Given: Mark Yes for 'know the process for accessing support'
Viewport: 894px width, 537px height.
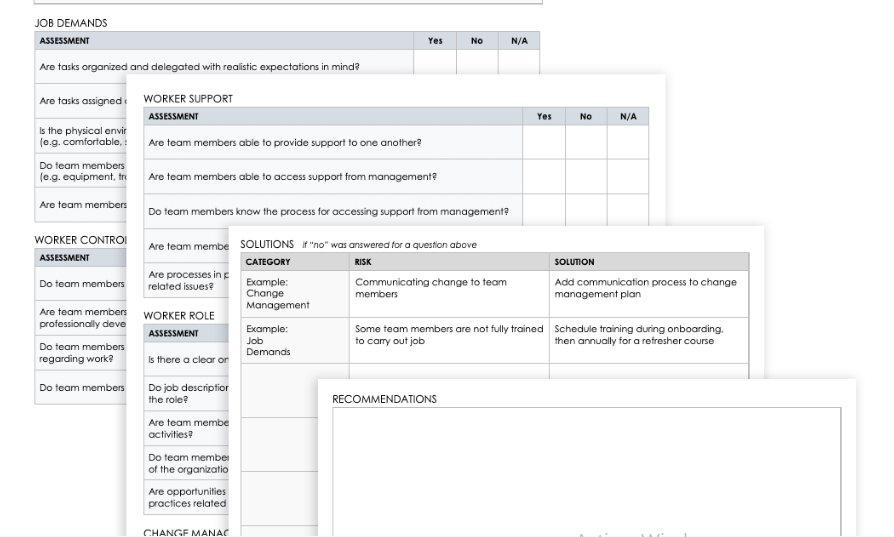Looking at the screenshot, I should (x=544, y=210).
